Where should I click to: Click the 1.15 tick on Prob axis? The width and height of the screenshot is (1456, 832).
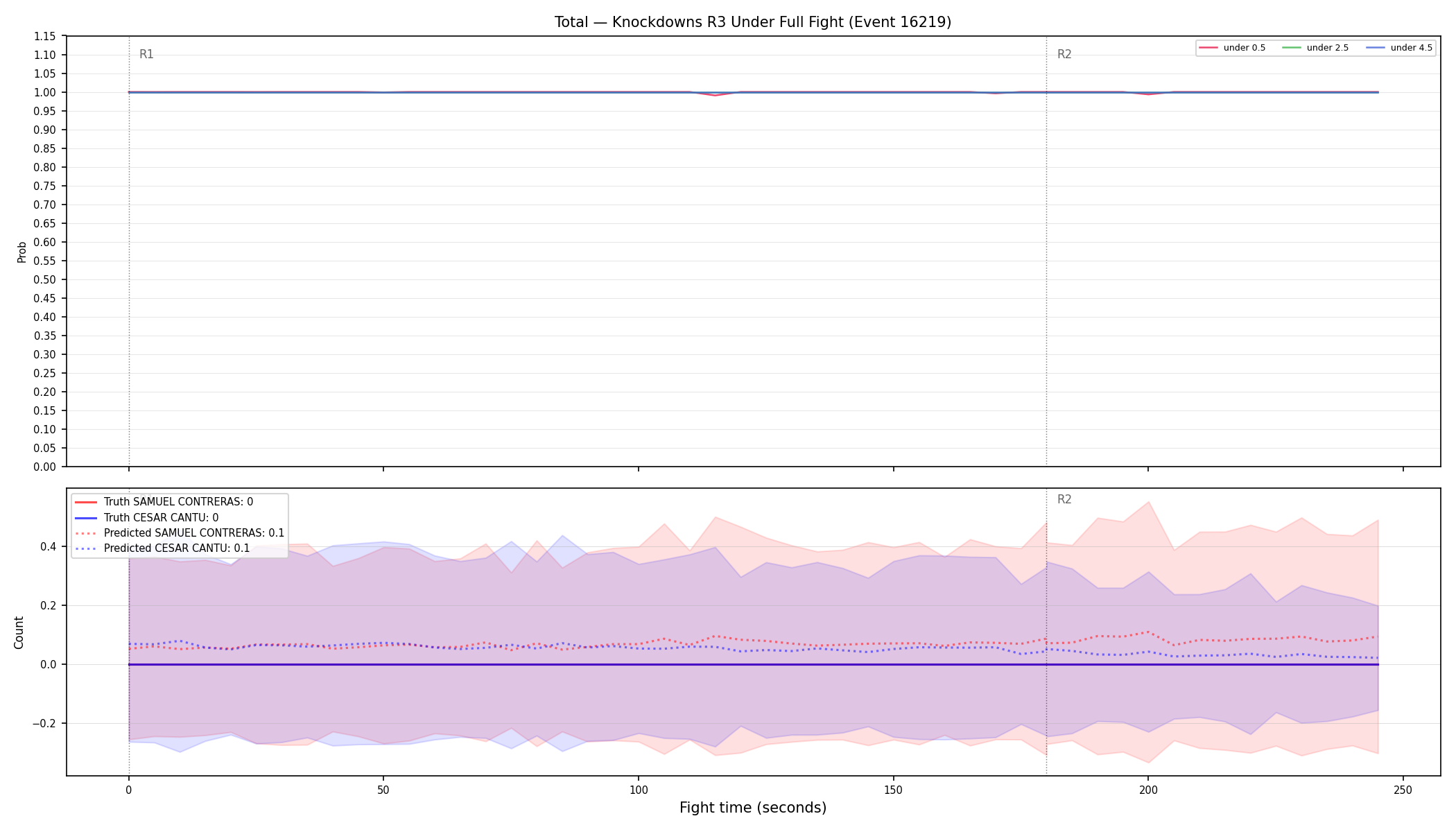click(x=45, y=36)
